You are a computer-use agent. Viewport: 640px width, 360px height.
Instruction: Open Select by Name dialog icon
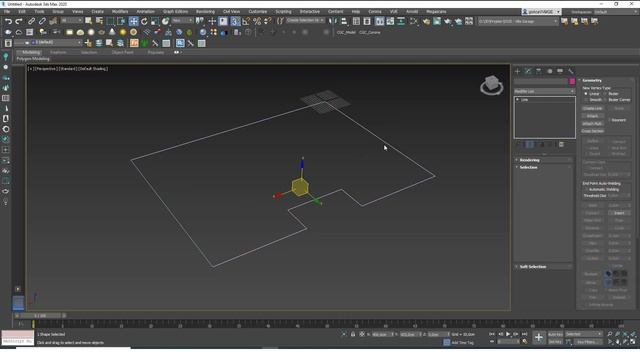pyautogui.click(x=99, y=21)
